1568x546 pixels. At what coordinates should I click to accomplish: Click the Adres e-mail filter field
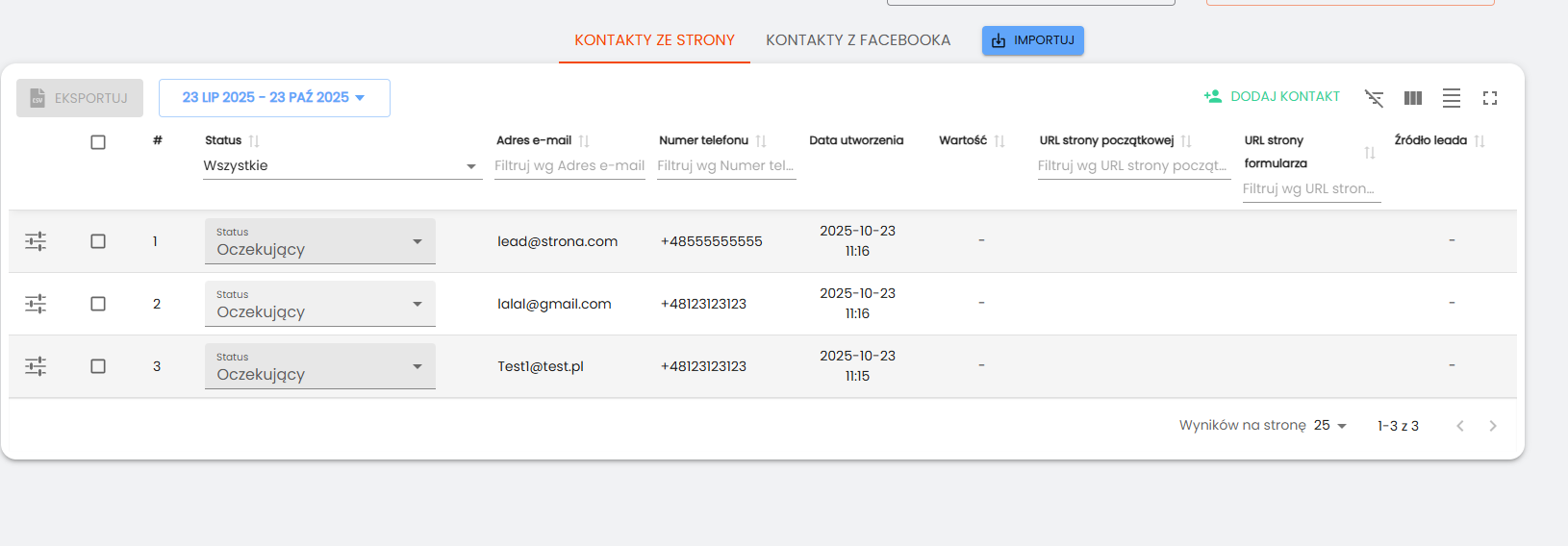point(569,166)
